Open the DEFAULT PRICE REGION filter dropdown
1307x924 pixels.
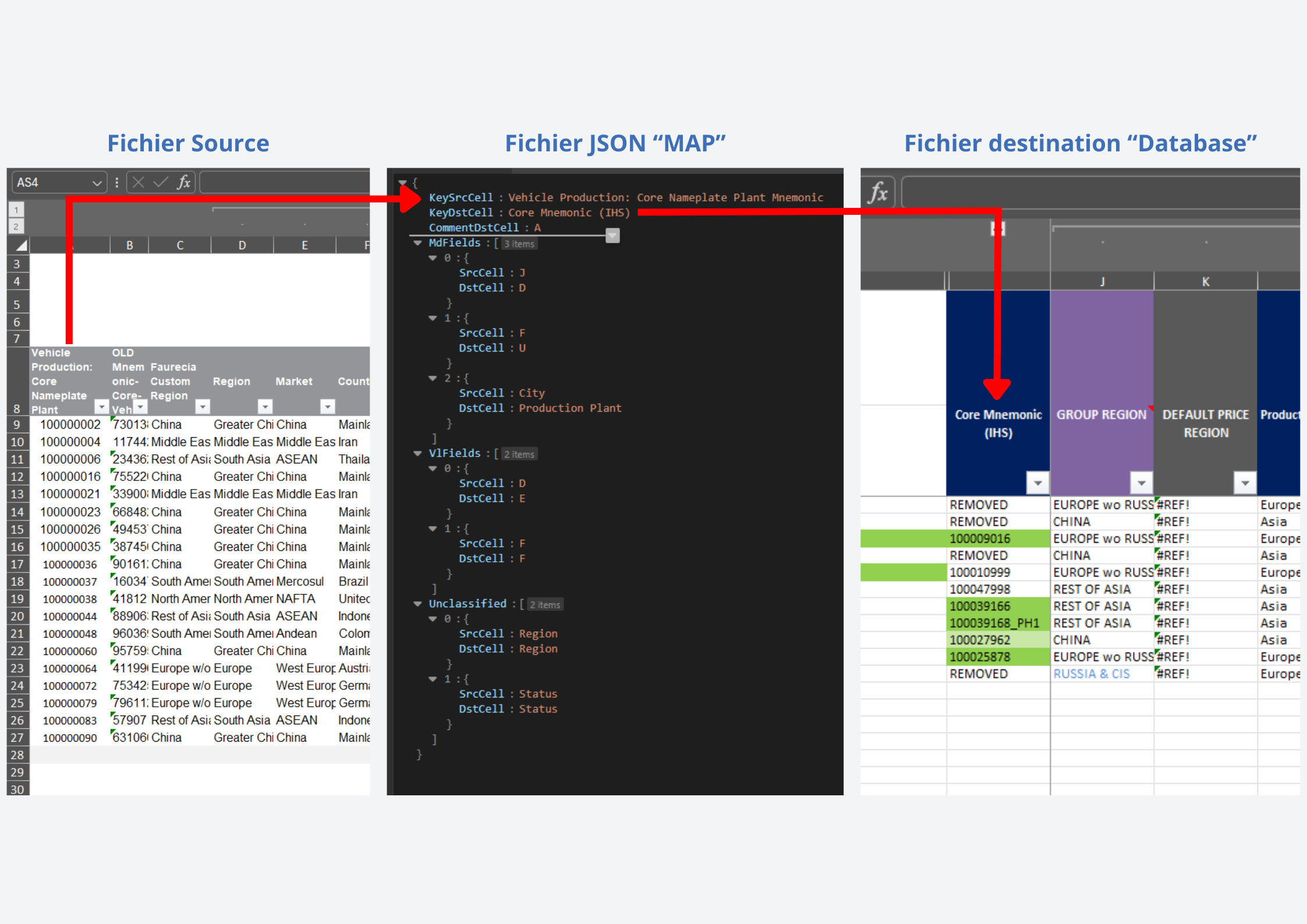[1245, 483]
